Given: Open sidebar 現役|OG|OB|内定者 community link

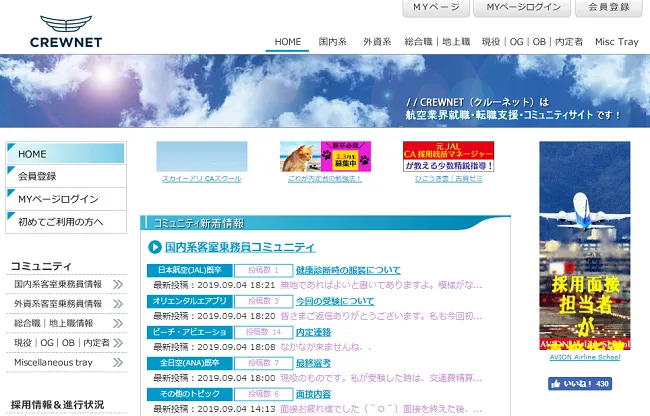Looking at the screenshot, I should [62, 343].
